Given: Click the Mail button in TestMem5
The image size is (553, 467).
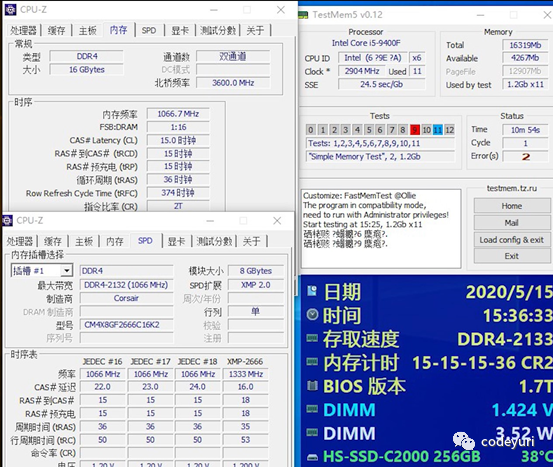Looking at the screenshot, I should click(x=511, y=223).
